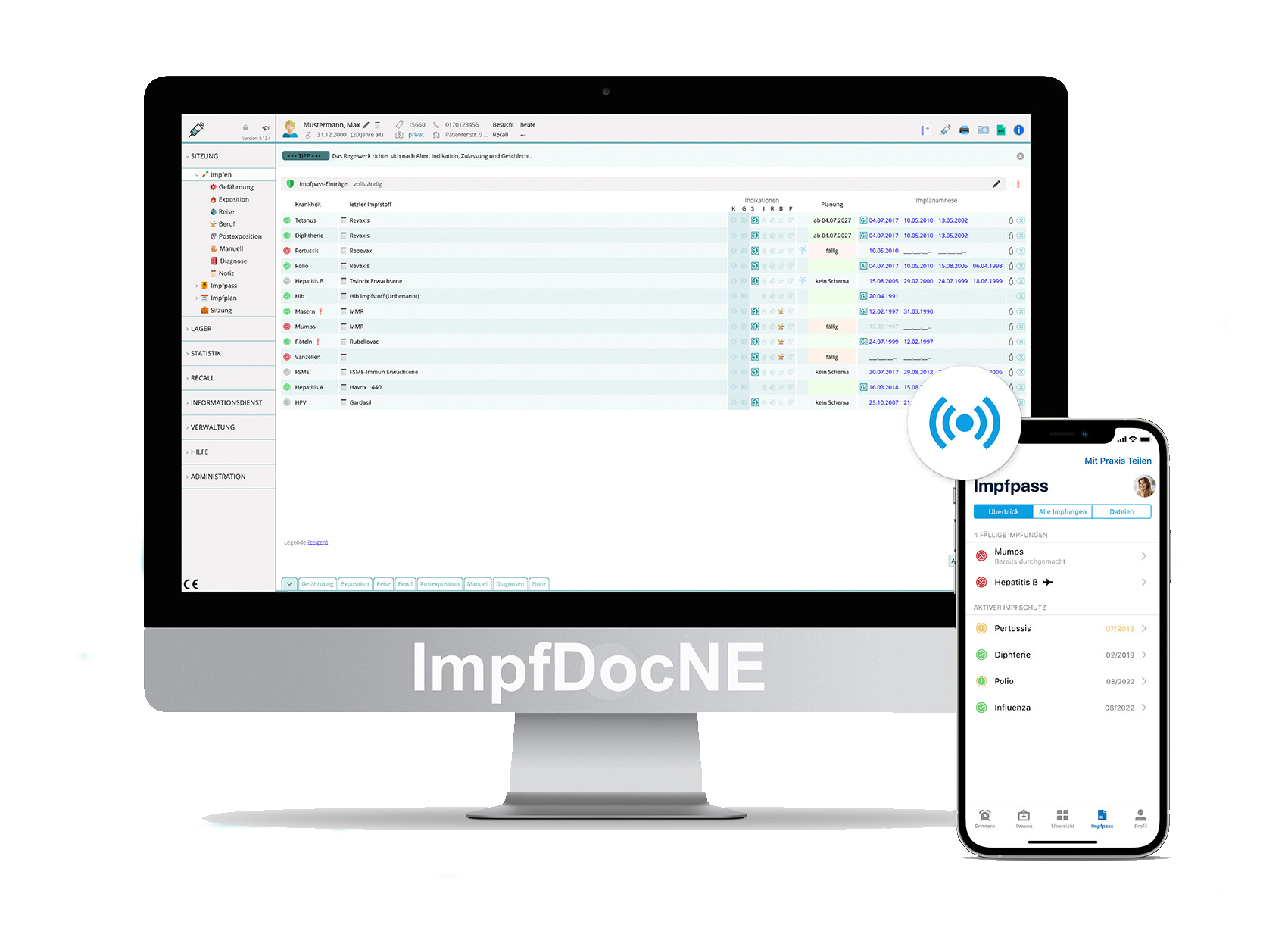This screenshot has width=1288, height=925.
Task: Click the green status circle for Tetanus
Action: pos(287,220)
